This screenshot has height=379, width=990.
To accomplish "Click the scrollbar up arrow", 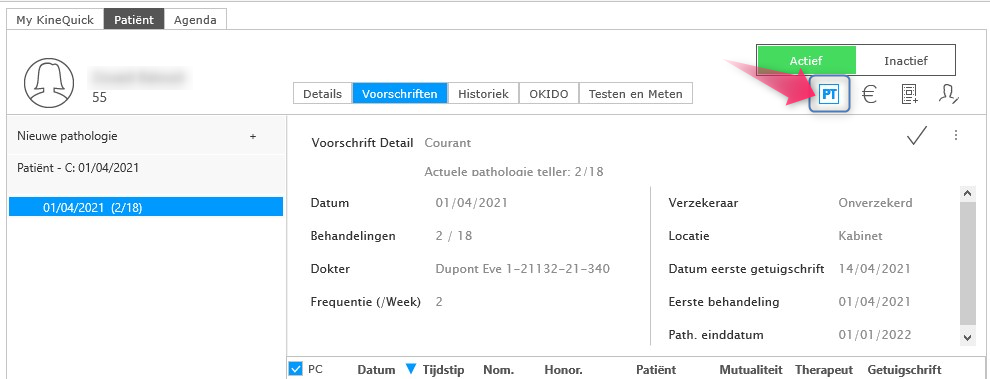I will point(967,193).
